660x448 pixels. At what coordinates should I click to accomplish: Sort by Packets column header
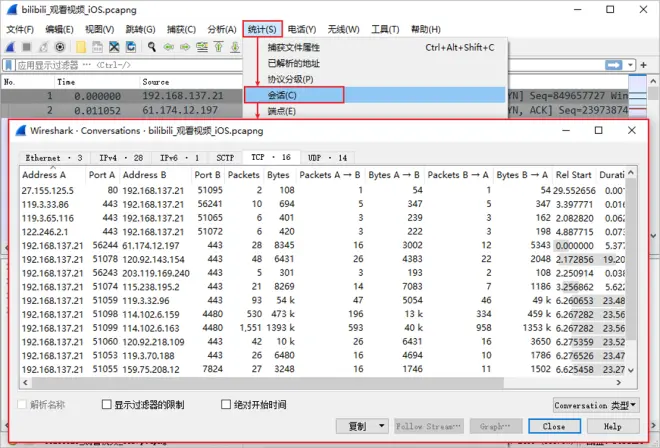[244, 175]
